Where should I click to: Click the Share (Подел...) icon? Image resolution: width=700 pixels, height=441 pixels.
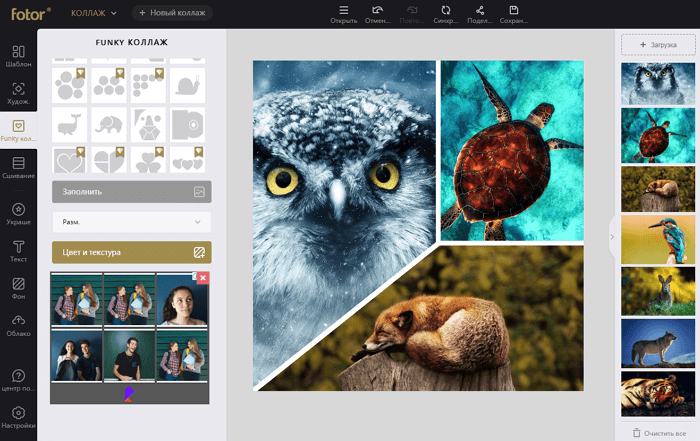(479, 15)
